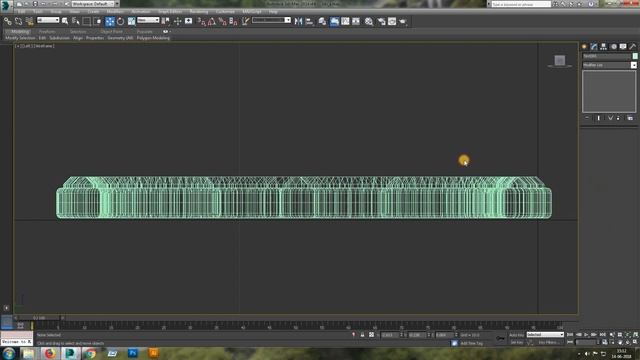The width and height of the screenshot is (640, 360).
Task: Switch to the Hierarchy command panel
Action: coord(603,47)
